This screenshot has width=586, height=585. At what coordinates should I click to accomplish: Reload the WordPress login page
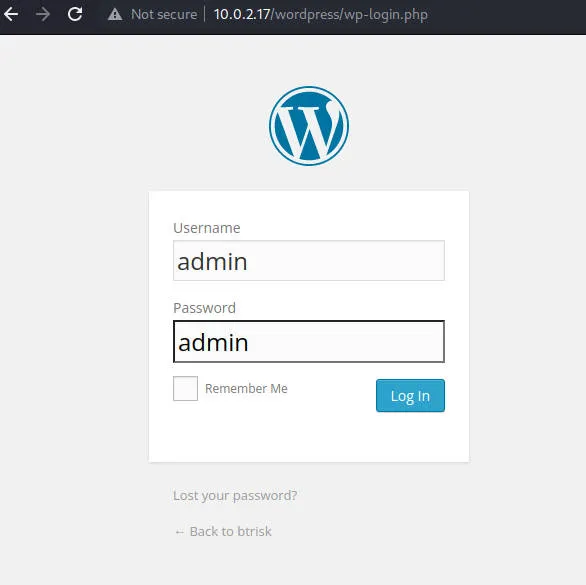click(x=75, y=14)
